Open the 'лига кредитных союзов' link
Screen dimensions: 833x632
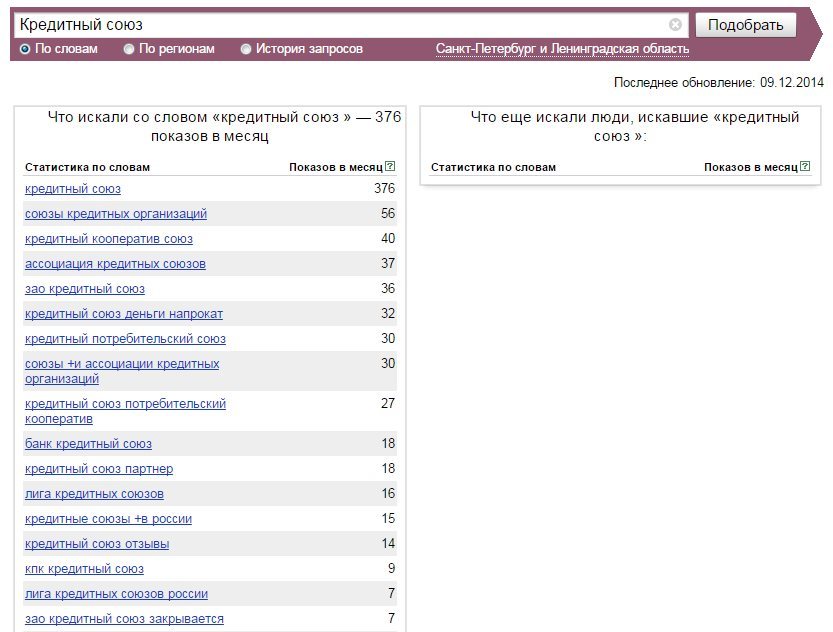tap(94, 494)
